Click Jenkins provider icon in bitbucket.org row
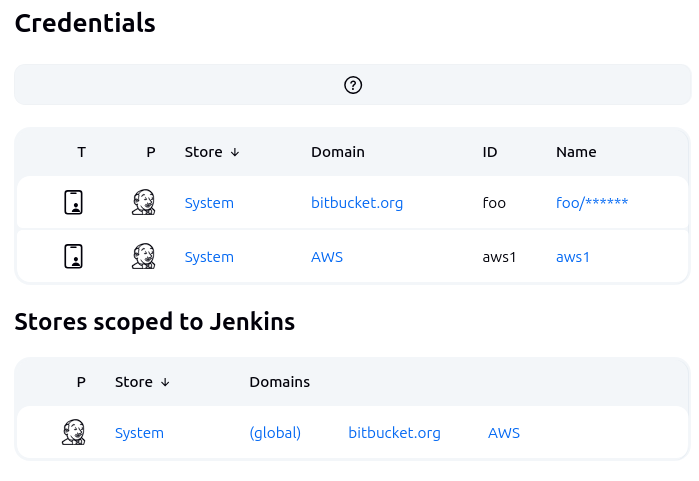 (143, 203)
